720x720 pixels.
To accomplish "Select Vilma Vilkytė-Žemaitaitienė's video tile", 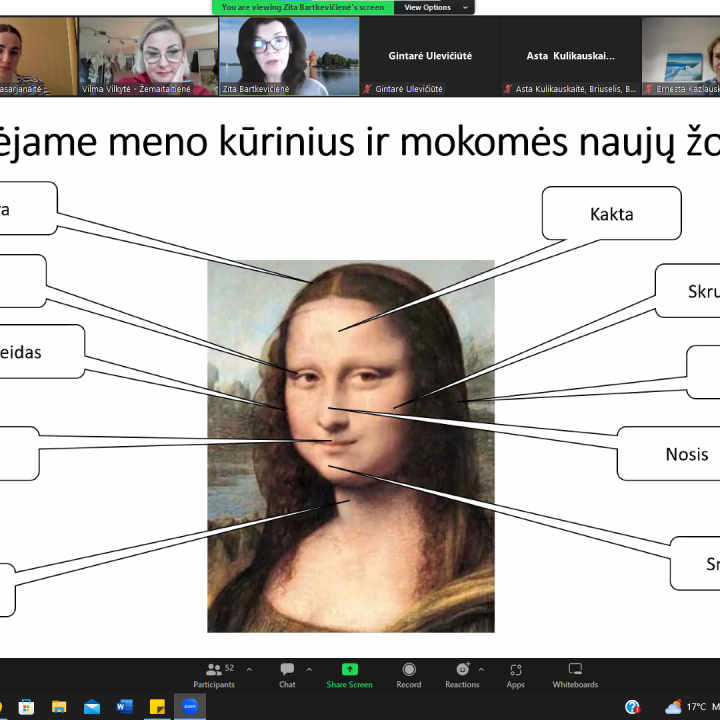I will pos(148,56).
